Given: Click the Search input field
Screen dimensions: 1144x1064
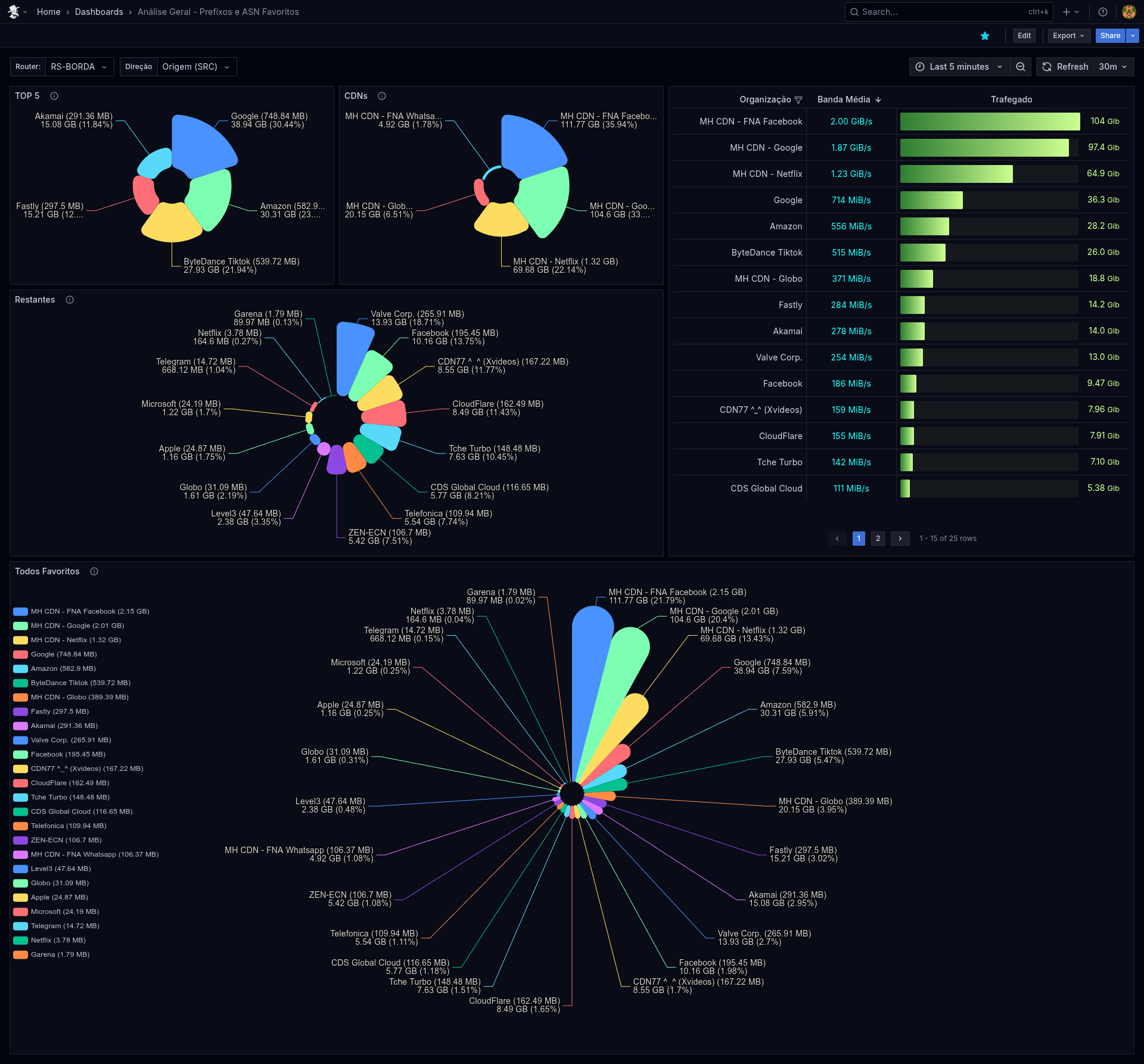Looking at the screenshot, I should [941, 12].
